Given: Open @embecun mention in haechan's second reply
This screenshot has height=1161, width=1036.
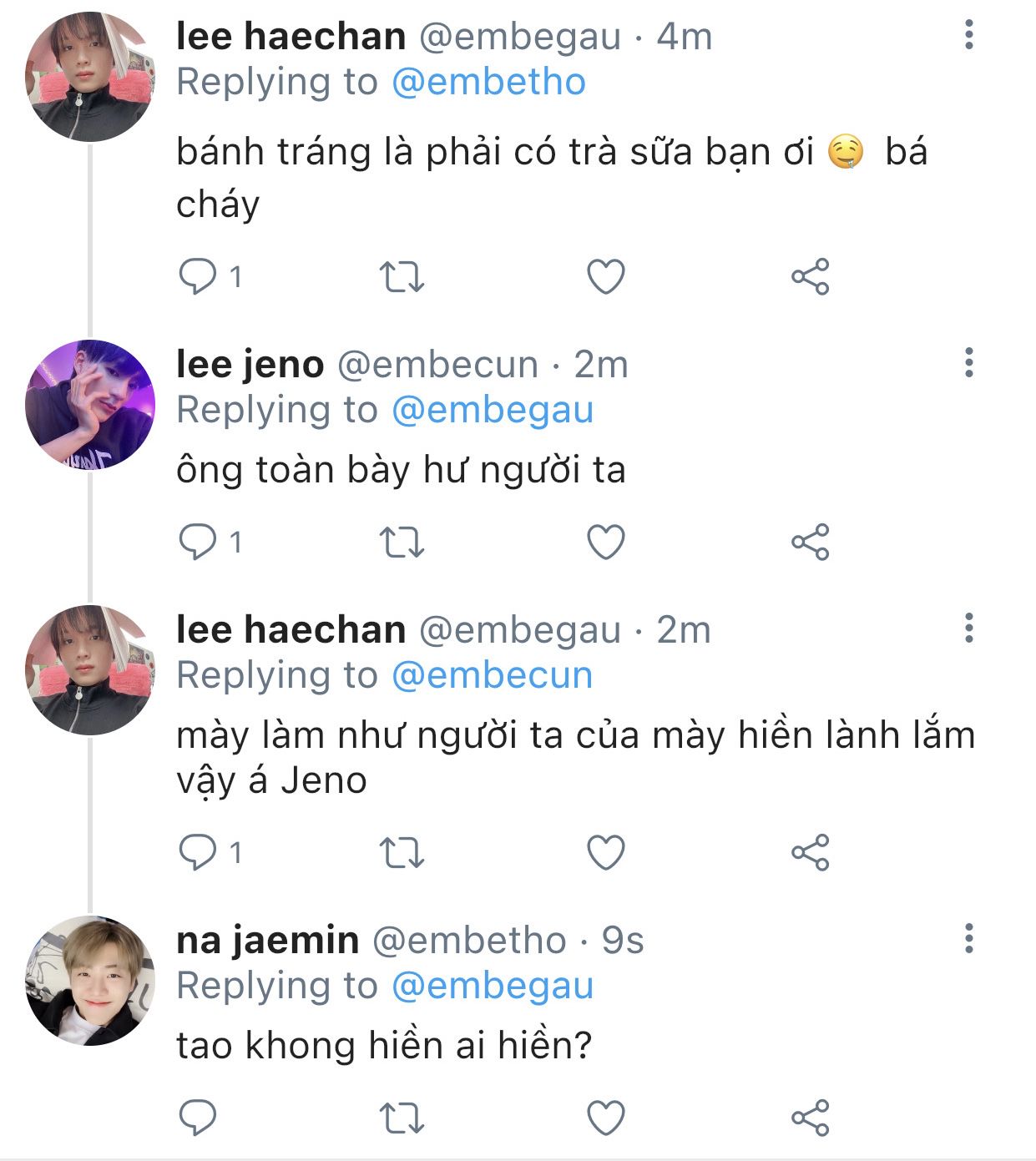Looking at the screenshot, I should 492,675.
